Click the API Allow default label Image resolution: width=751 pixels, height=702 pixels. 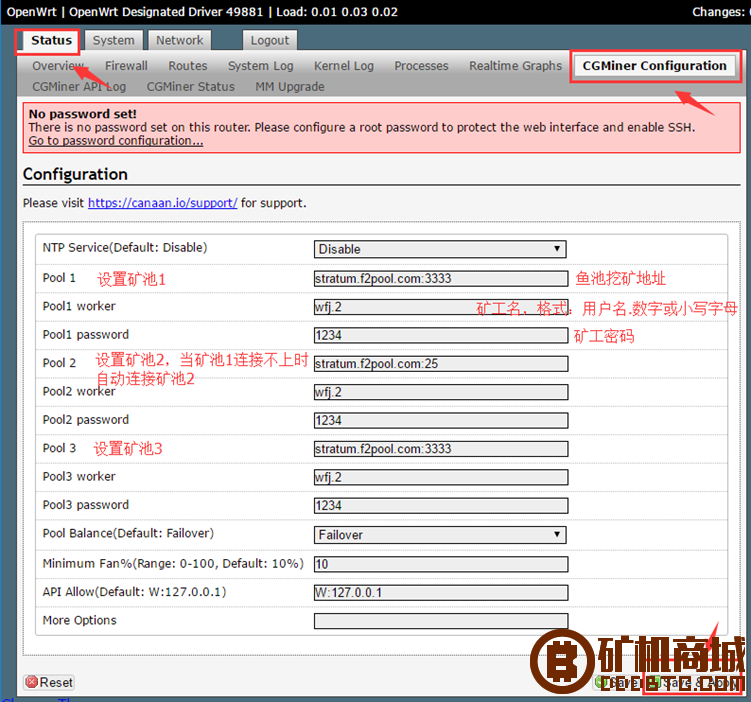coord(134,592)
